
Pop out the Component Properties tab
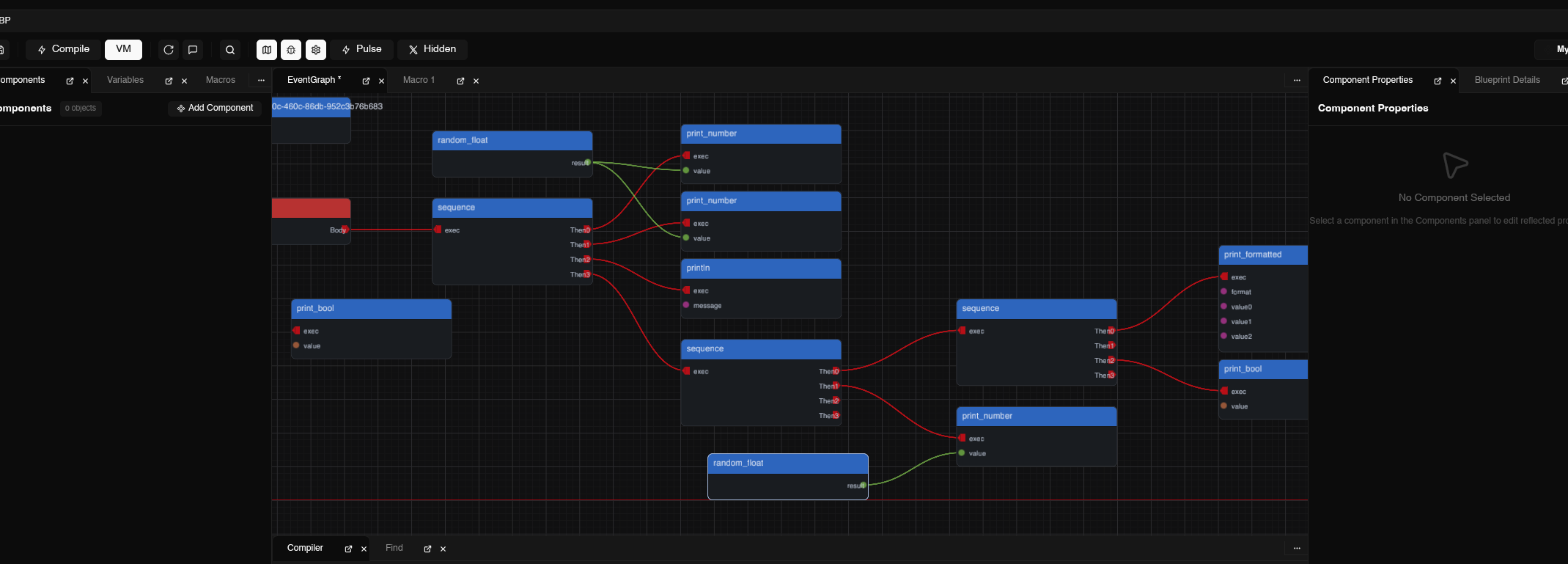(1438, 81)
